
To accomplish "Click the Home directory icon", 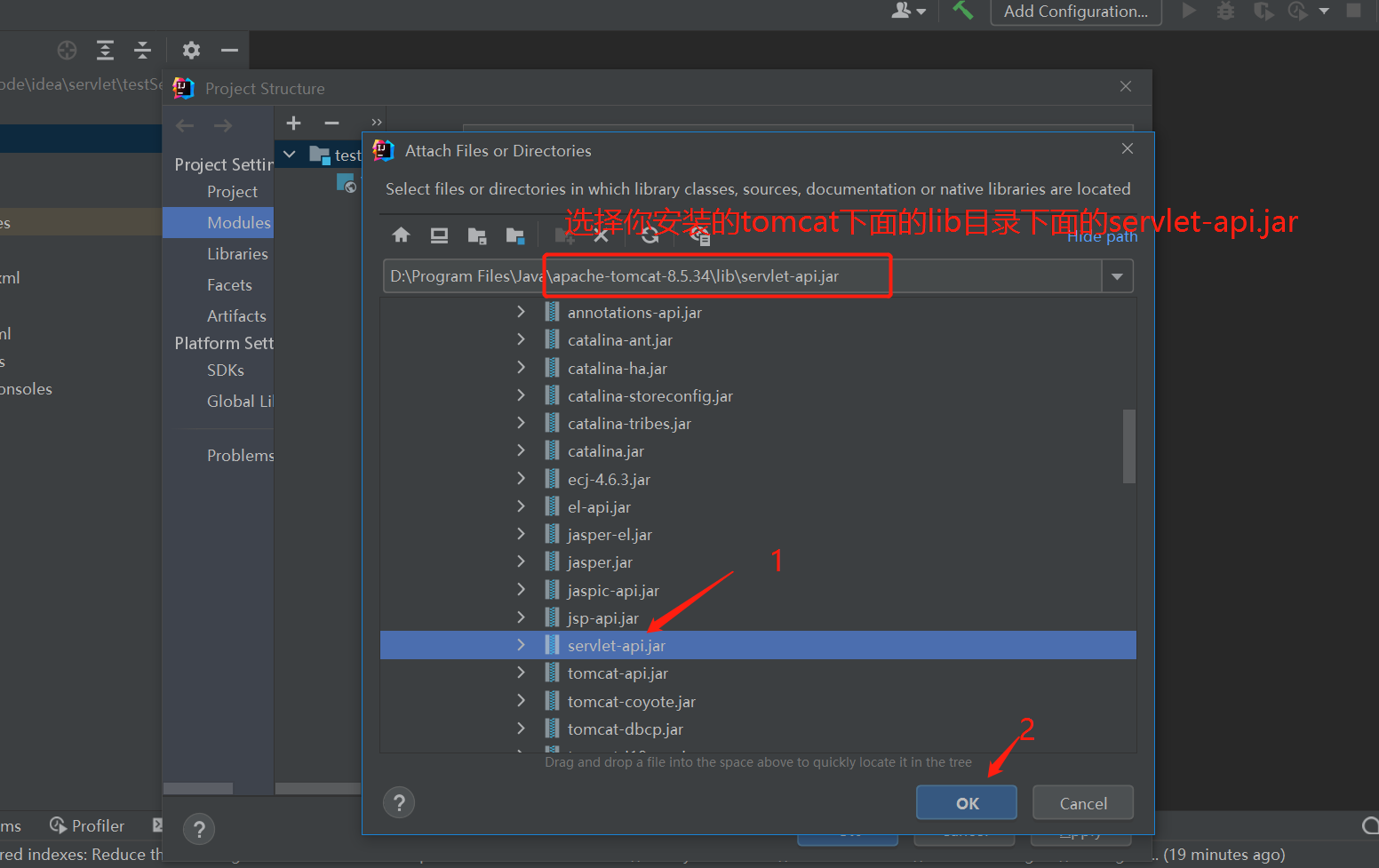I will (x=401, y=235).
